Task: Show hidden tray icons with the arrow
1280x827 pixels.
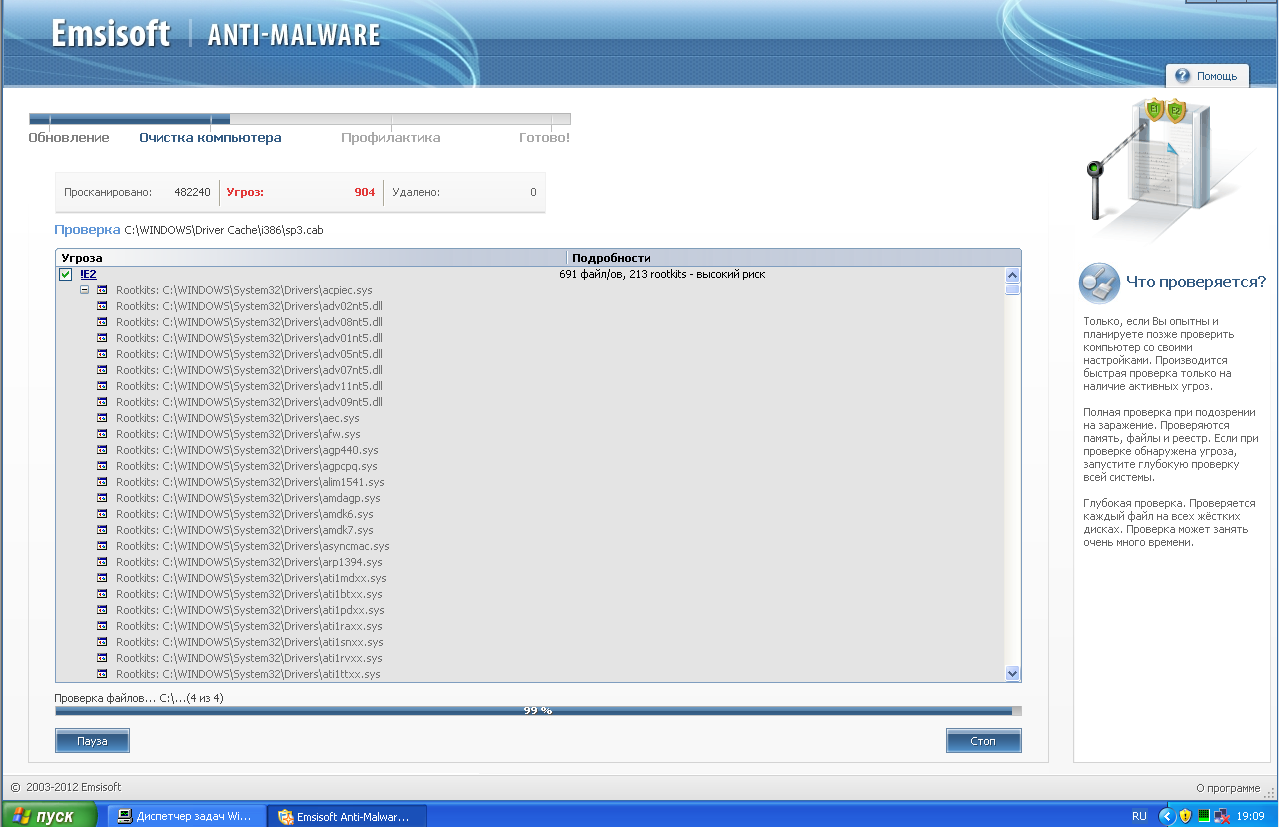Action: (1166, 816)
